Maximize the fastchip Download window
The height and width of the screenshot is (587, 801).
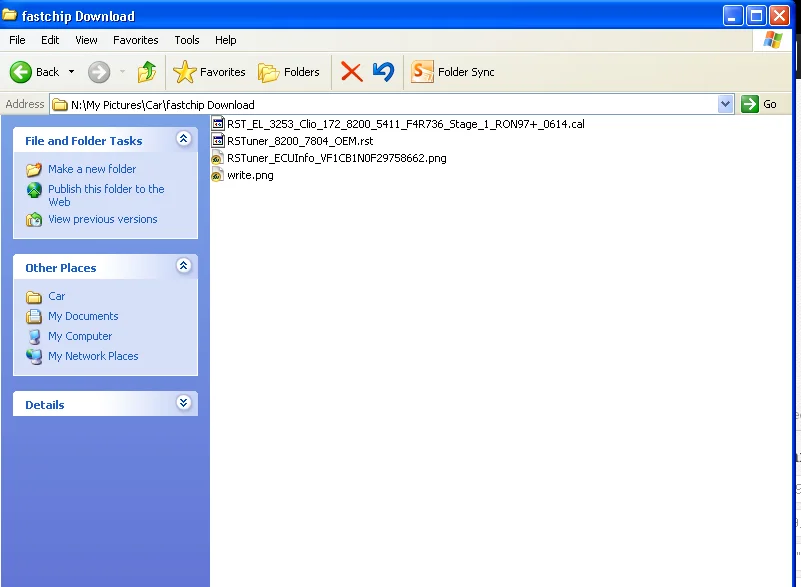756,16
